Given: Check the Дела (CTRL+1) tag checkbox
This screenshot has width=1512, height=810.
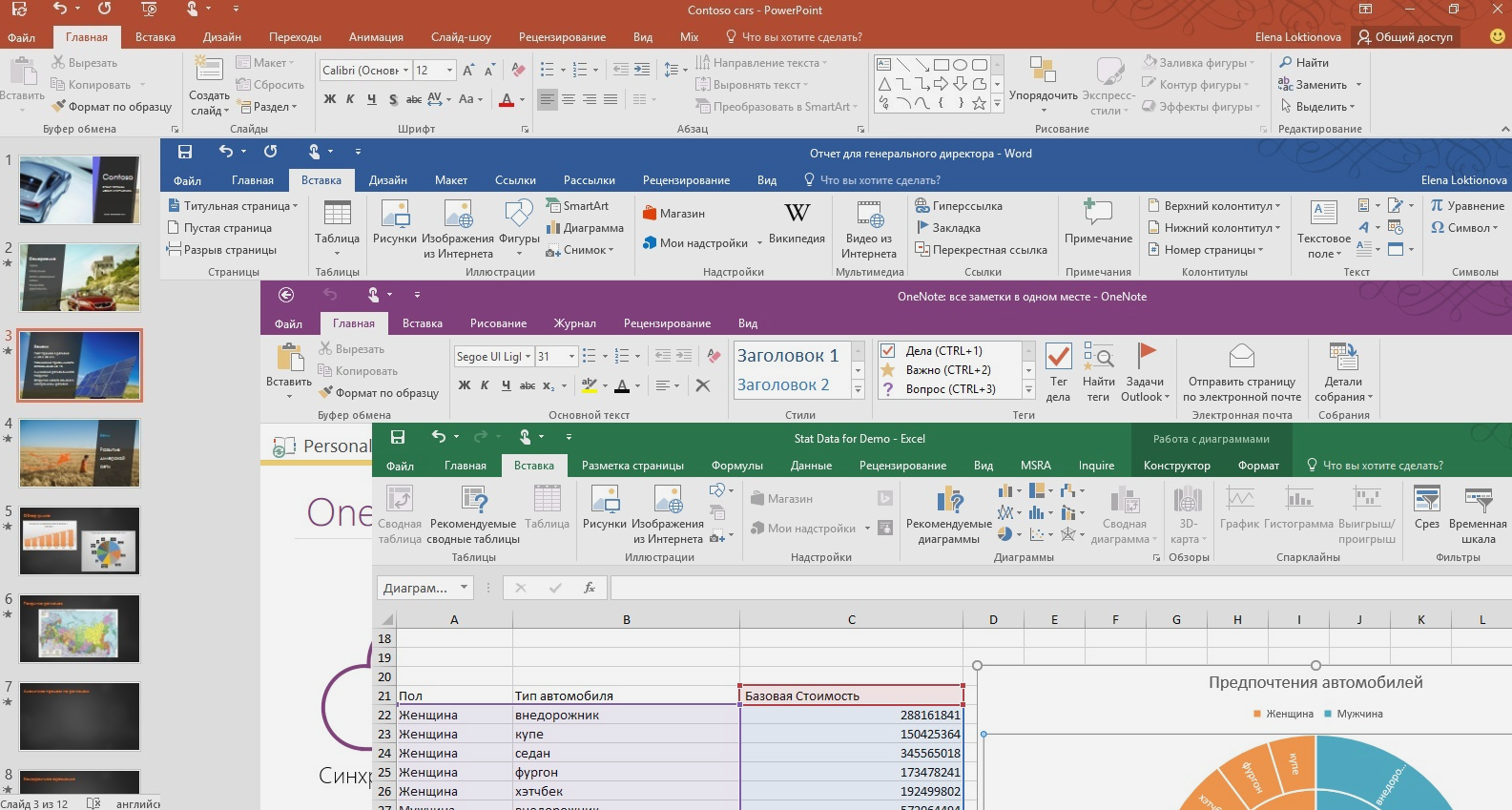Looking at the screenshot, I should [x=888, y=351].
